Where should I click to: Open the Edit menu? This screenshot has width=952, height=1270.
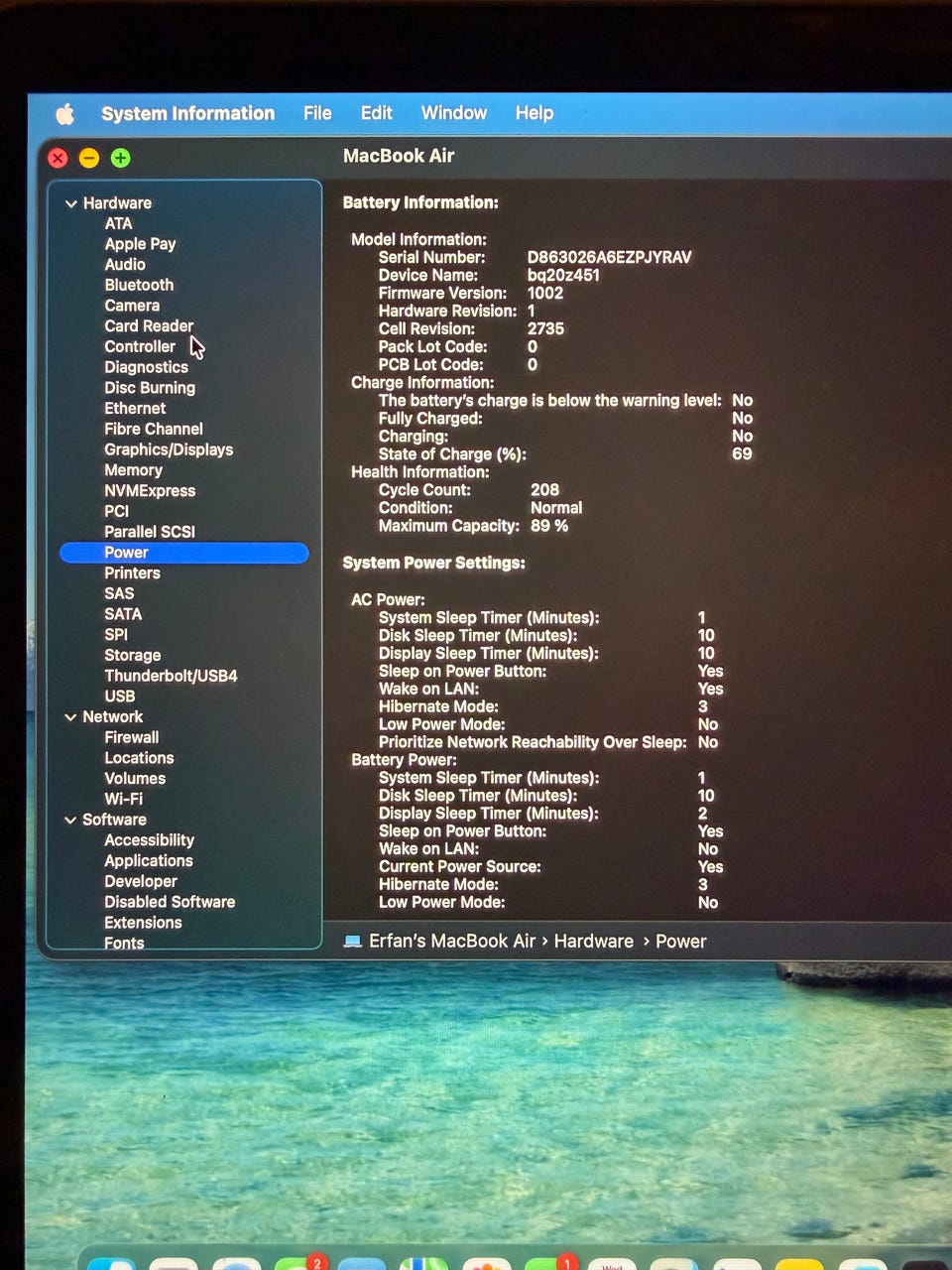(376, 113)
